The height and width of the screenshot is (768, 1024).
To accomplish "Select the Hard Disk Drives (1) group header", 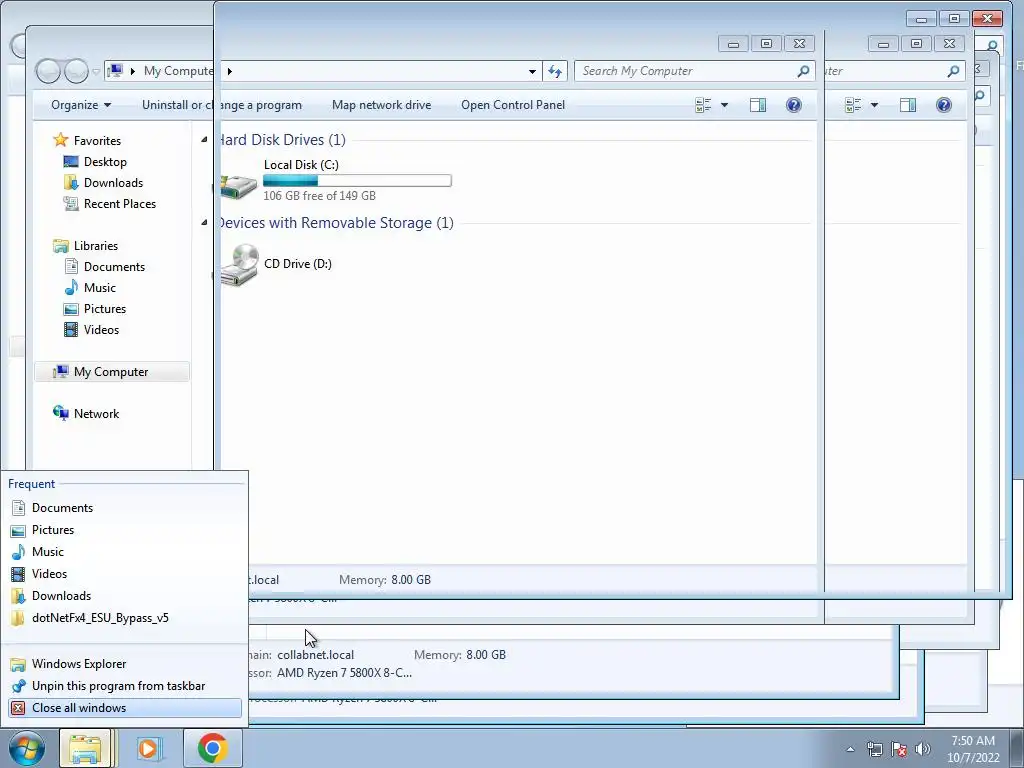I will point(281,140).
